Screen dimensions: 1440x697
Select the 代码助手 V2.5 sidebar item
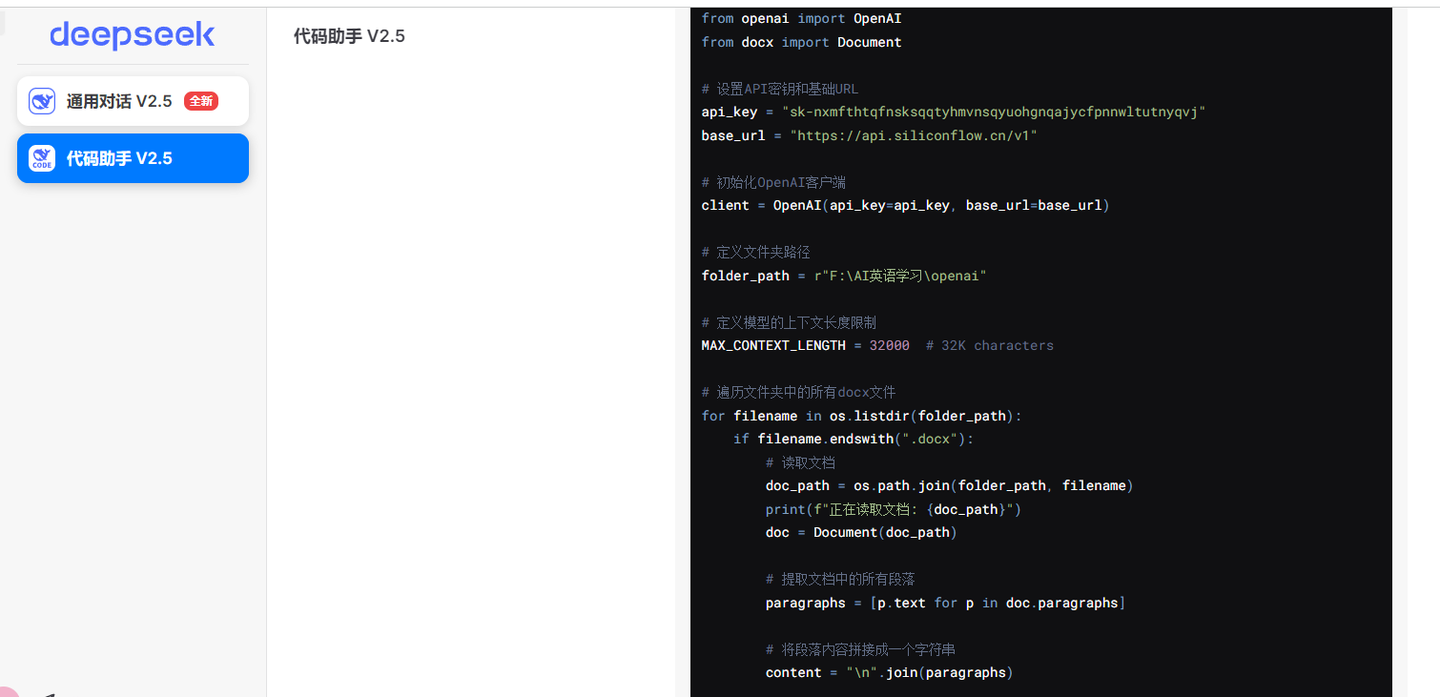[x=132, y=158]
